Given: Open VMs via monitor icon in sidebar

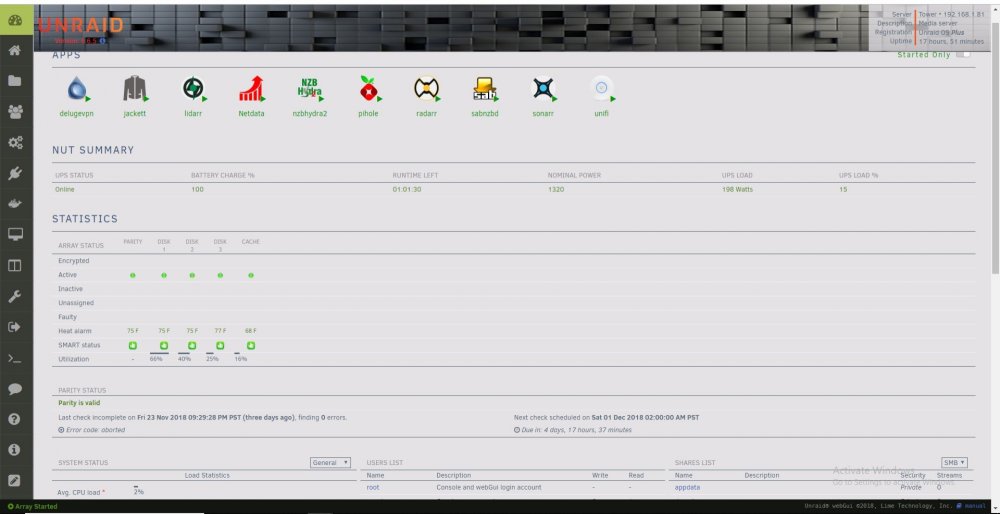Looking at the screenshot, I should (15, 234).
